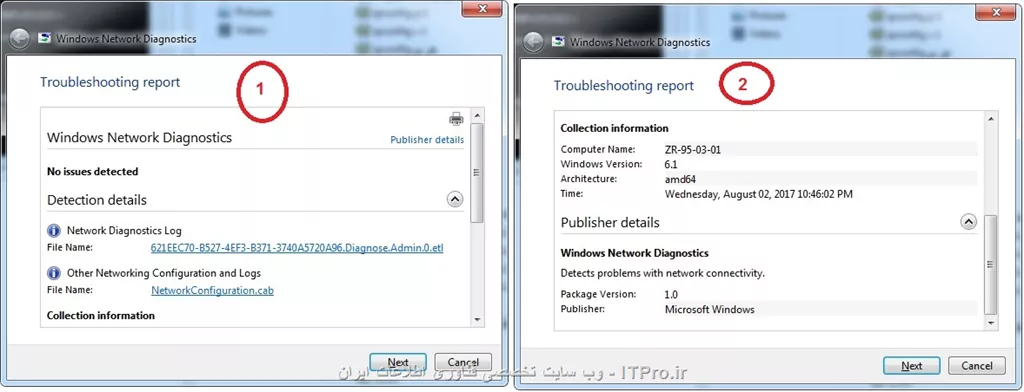The height and width of the screenshot is (392, 1024).
Task: Click Collection information heading in the right window
Action: click(615, 128)
